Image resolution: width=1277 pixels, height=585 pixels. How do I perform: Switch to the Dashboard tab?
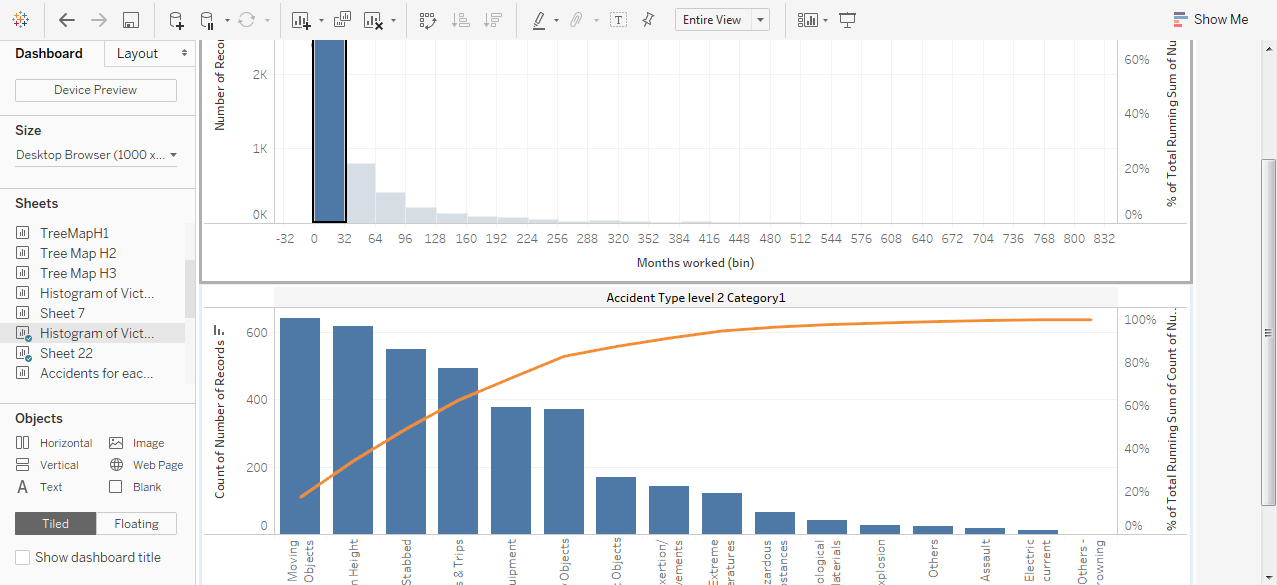49,53
